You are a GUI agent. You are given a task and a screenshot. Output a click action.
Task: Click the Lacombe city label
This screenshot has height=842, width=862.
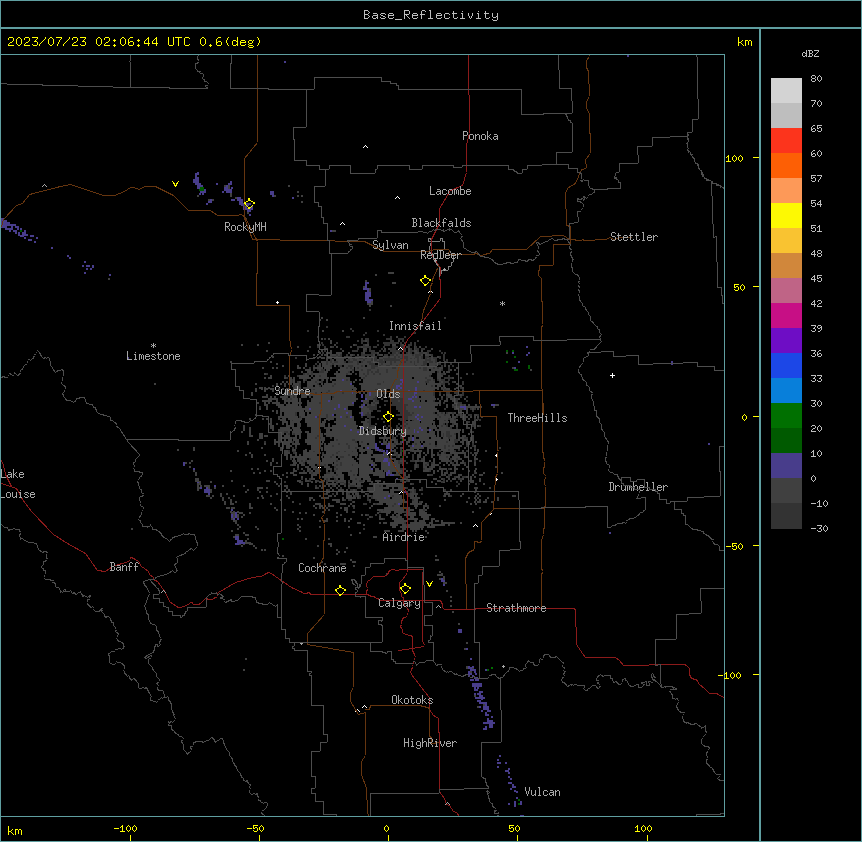pos(450,191)
